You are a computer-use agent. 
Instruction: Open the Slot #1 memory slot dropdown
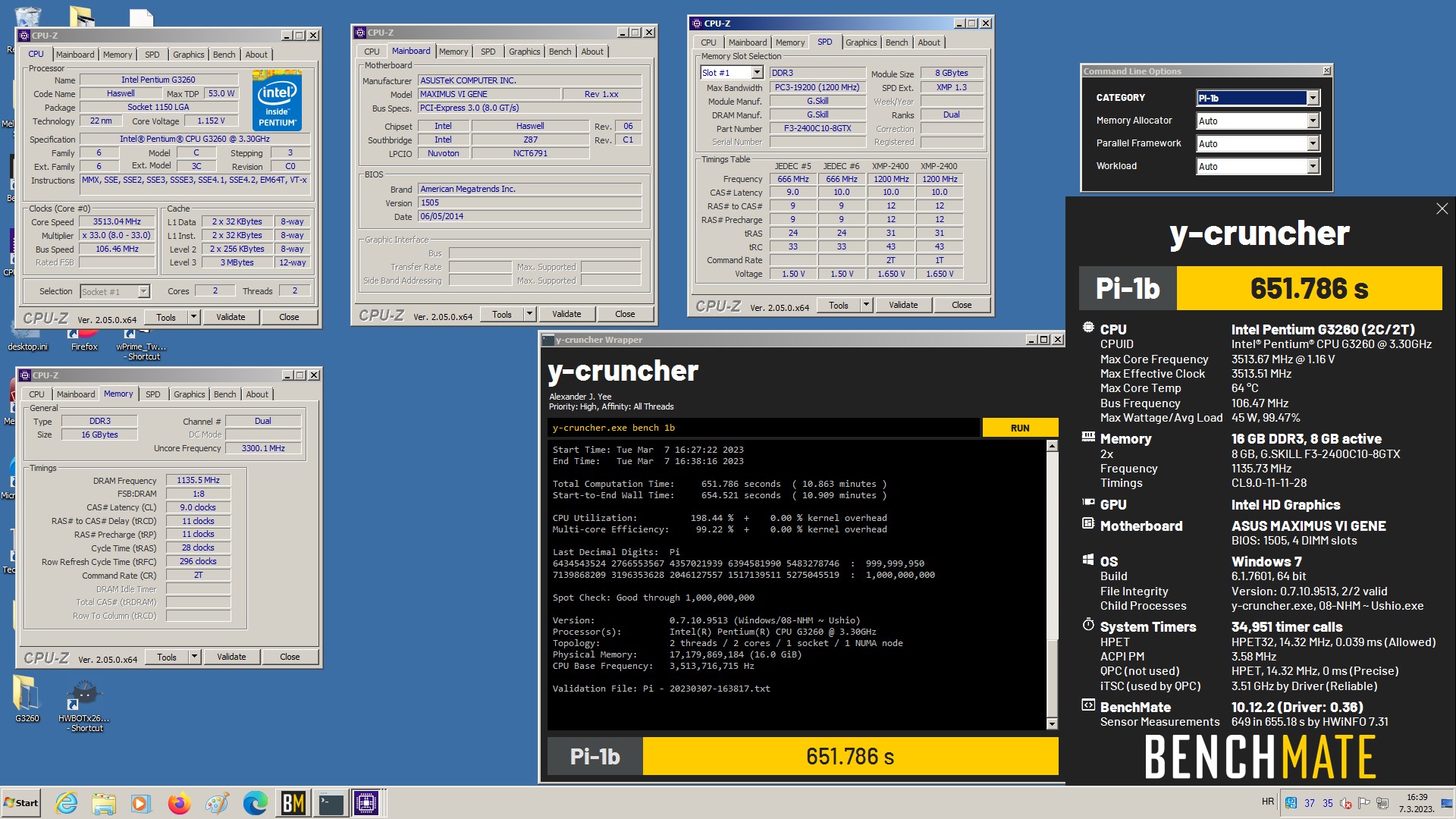(x=732, y=73)
